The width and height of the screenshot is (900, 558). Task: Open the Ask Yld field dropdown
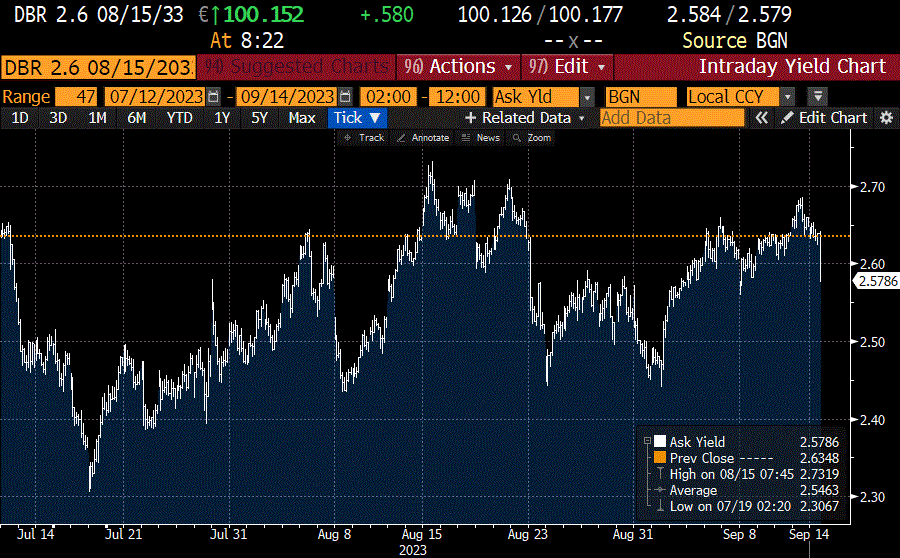587,97
